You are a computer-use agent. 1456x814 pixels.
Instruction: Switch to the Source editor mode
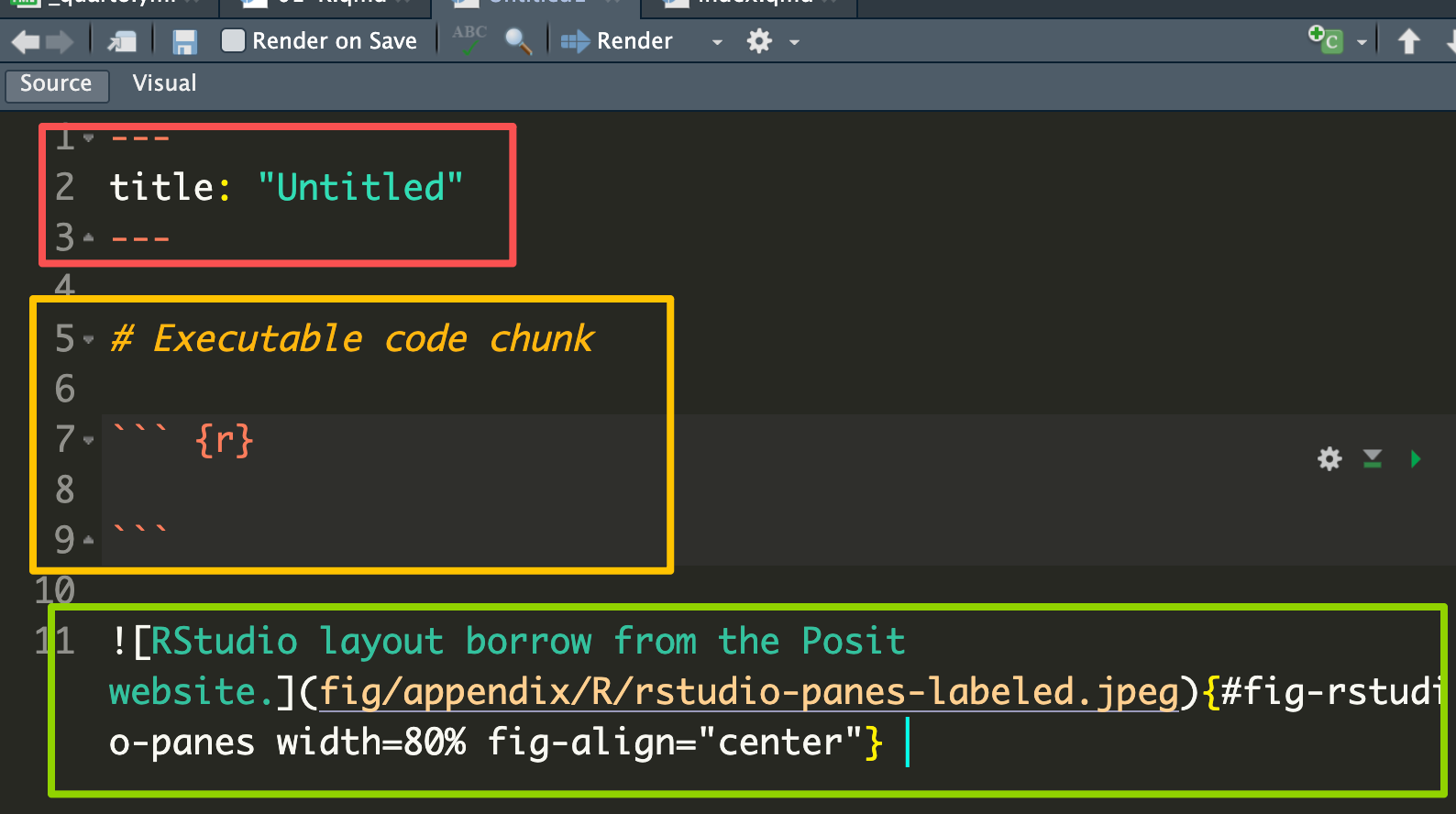point(57,84)
